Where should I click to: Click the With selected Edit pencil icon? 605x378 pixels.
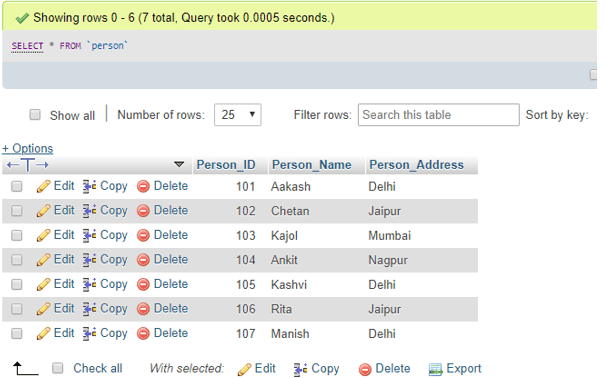[244, 370]
